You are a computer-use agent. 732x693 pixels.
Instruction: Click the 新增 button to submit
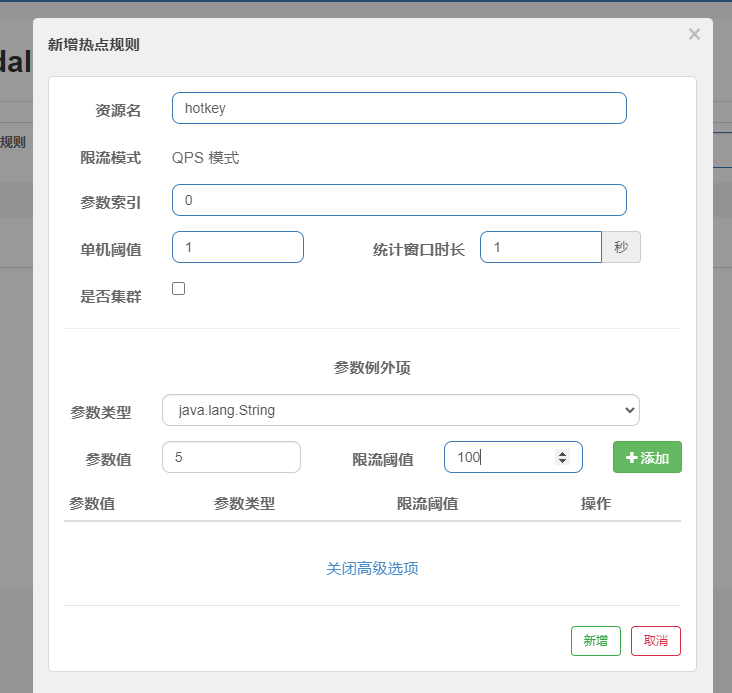(596, 641)
